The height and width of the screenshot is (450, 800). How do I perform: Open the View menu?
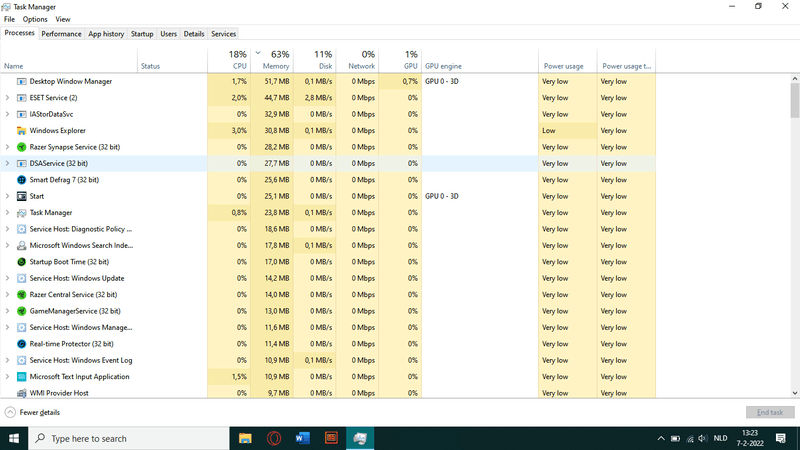point(63,19)
